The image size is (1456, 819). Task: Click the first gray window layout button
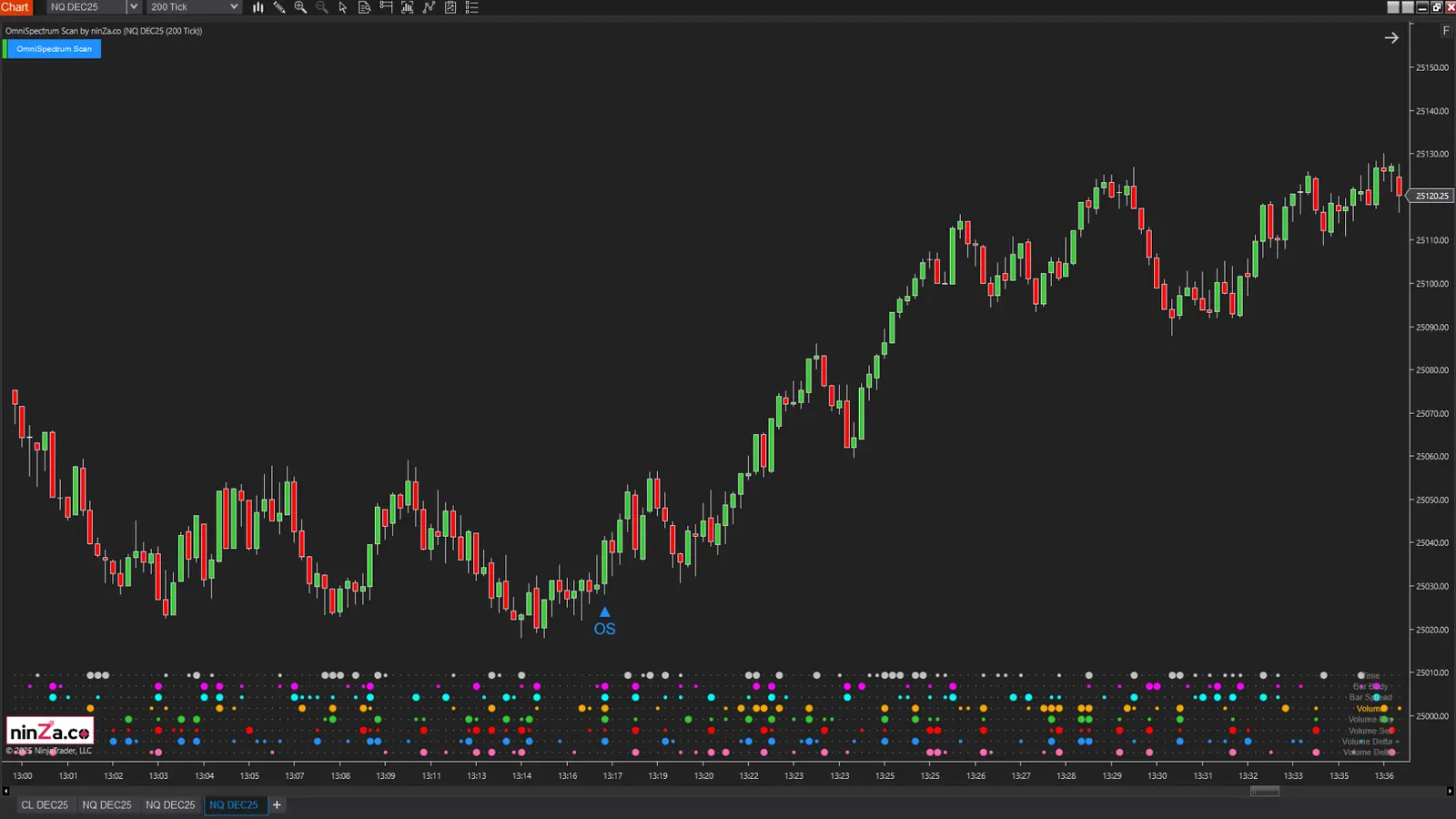[x=1393, y=7]
